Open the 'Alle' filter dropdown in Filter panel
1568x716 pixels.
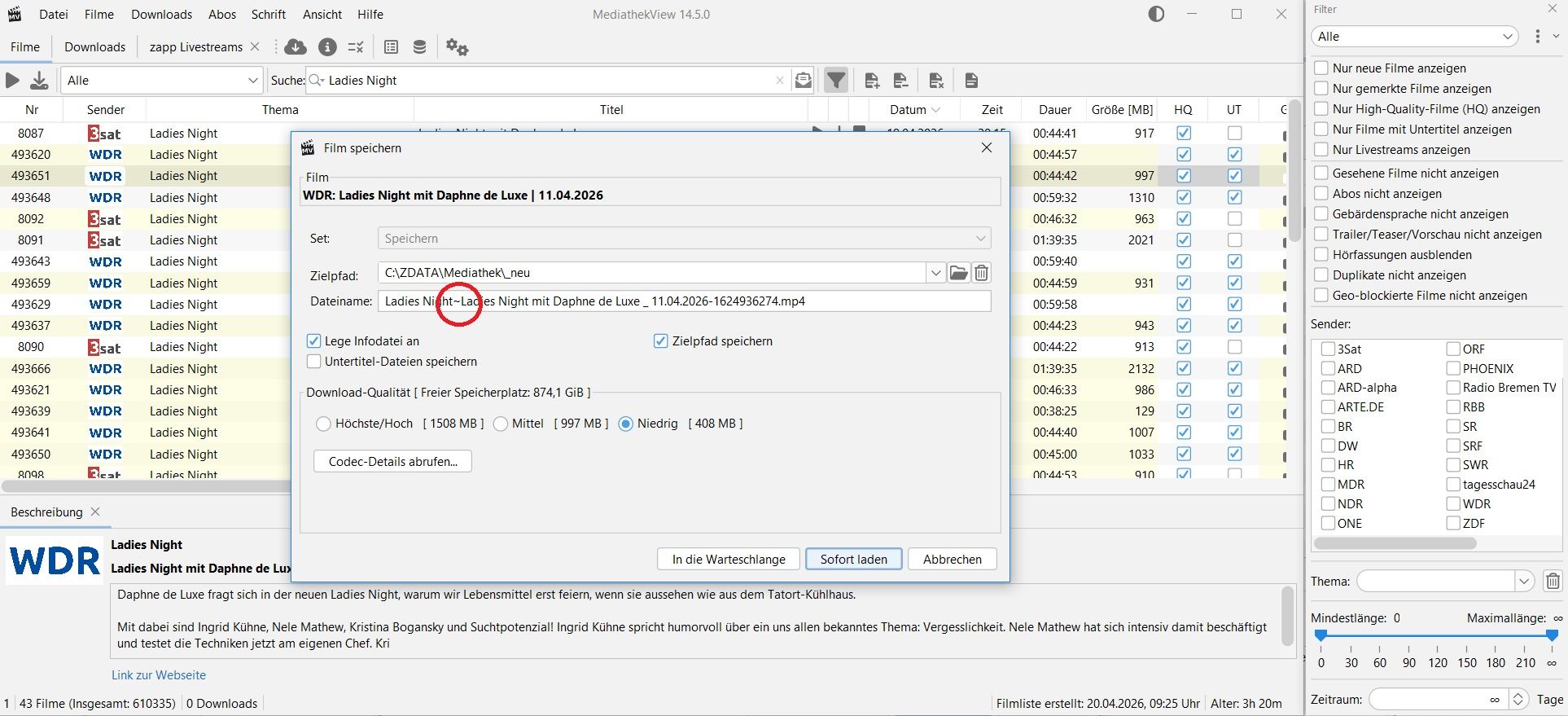[x=1415, y=37]
